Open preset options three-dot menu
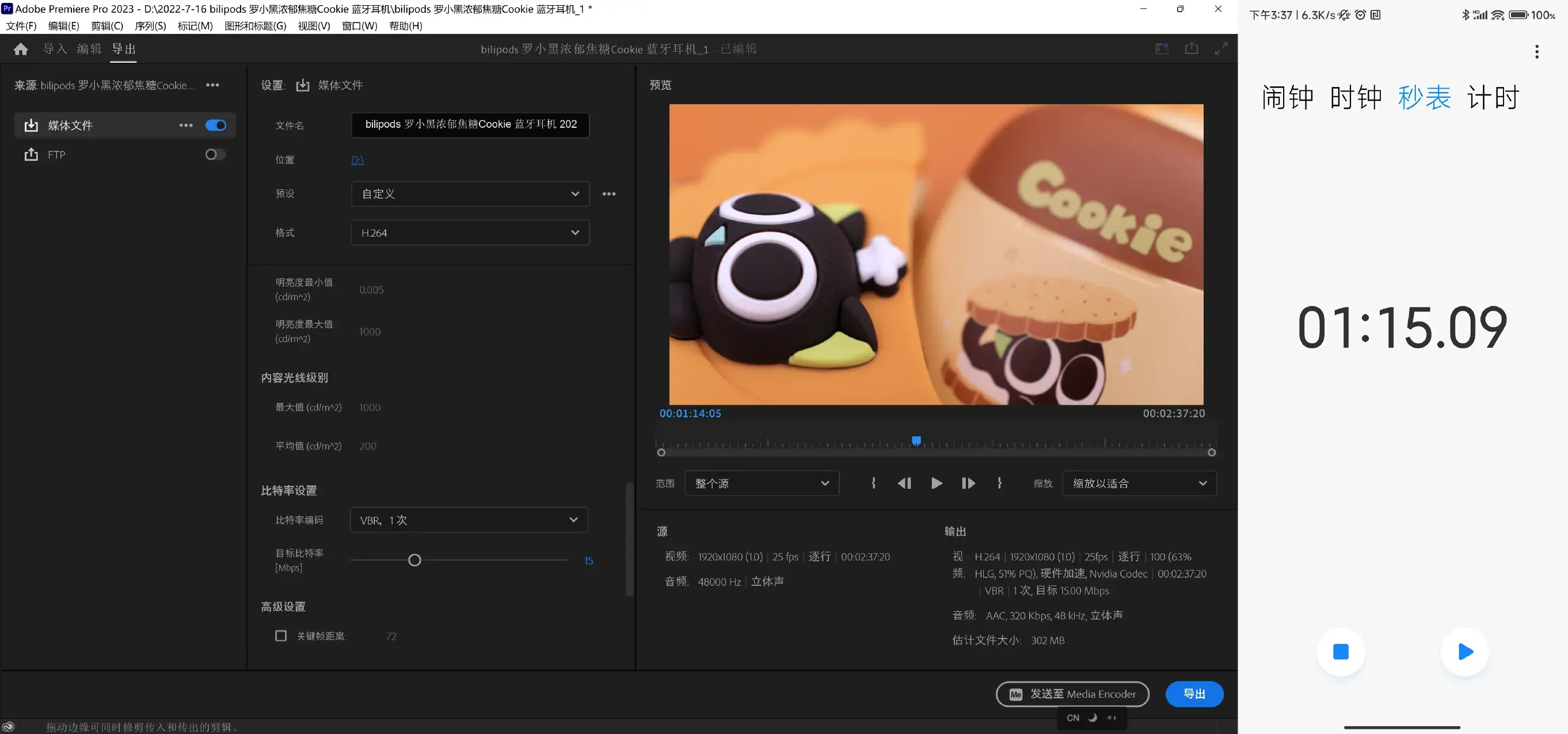 (608, 194)
